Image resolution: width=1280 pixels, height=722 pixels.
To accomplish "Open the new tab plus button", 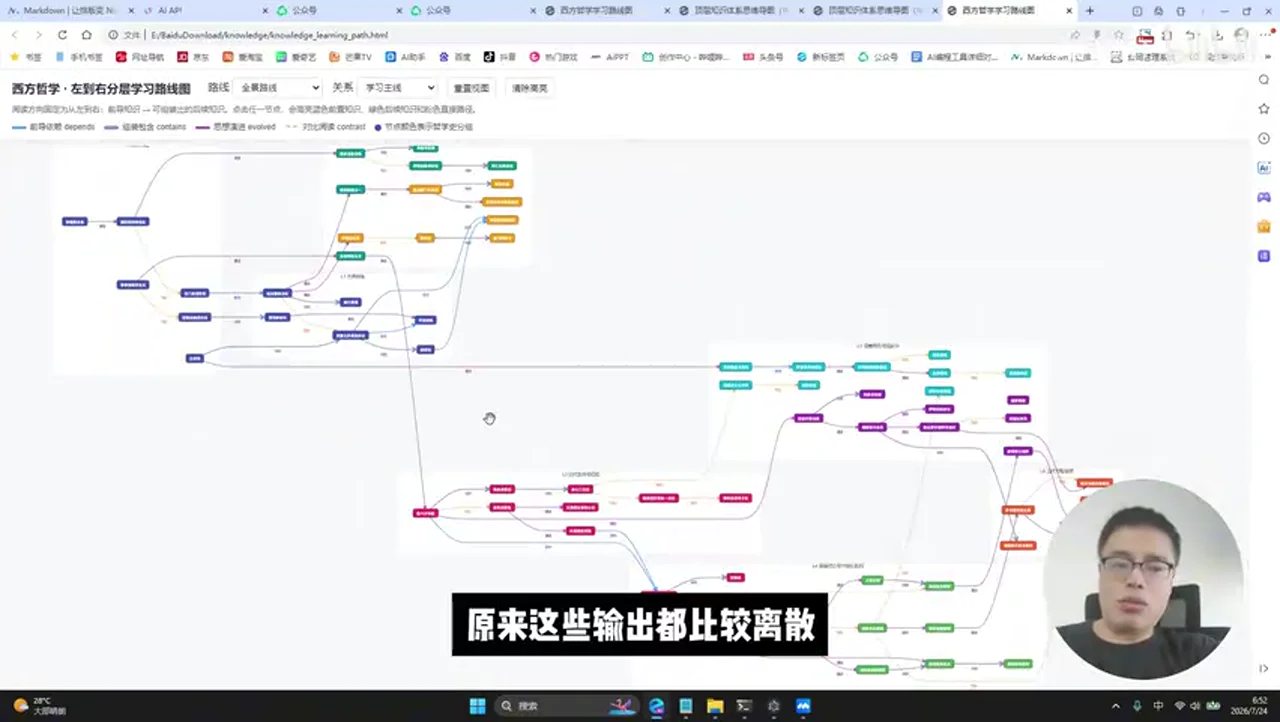I will (1090, 11).
